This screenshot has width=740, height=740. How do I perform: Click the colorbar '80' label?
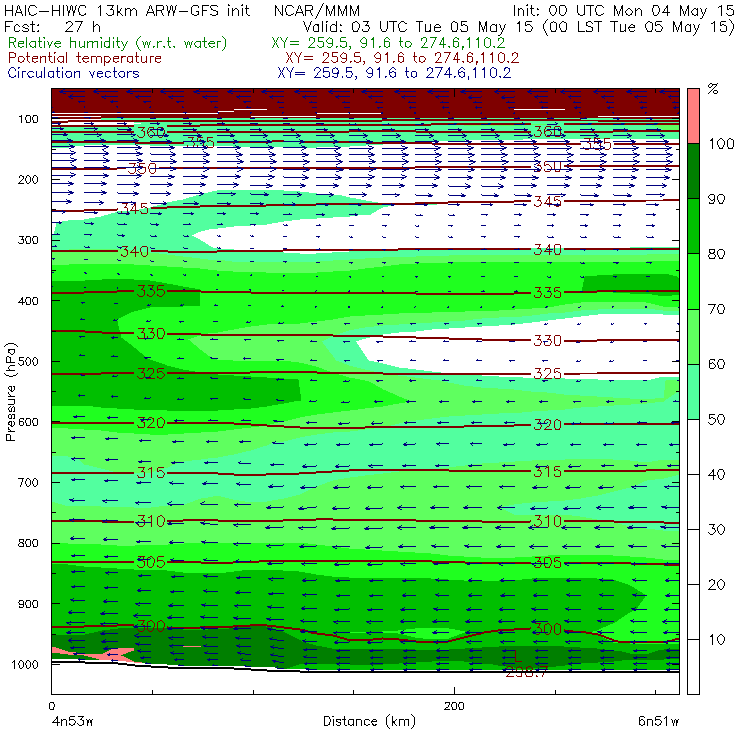[716, 254]
